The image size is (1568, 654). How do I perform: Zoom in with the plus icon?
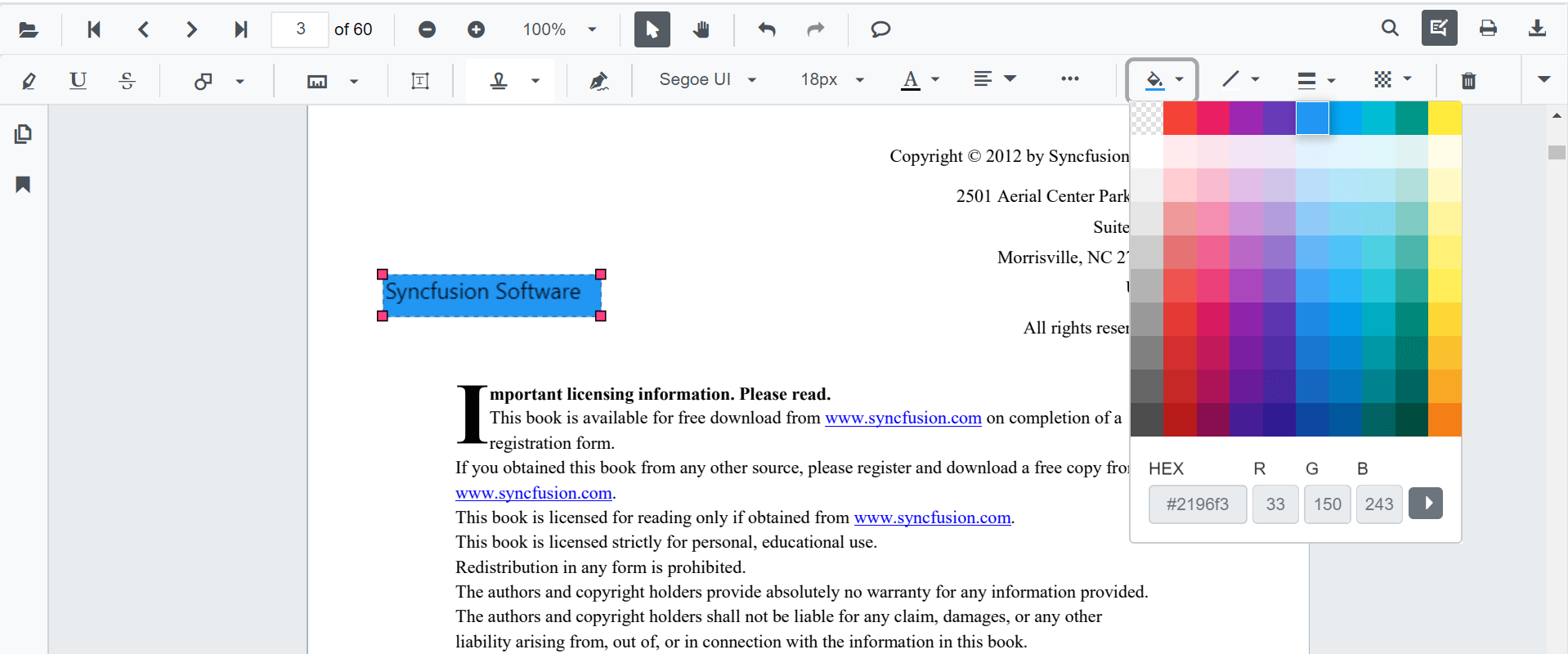pos(476,29)
